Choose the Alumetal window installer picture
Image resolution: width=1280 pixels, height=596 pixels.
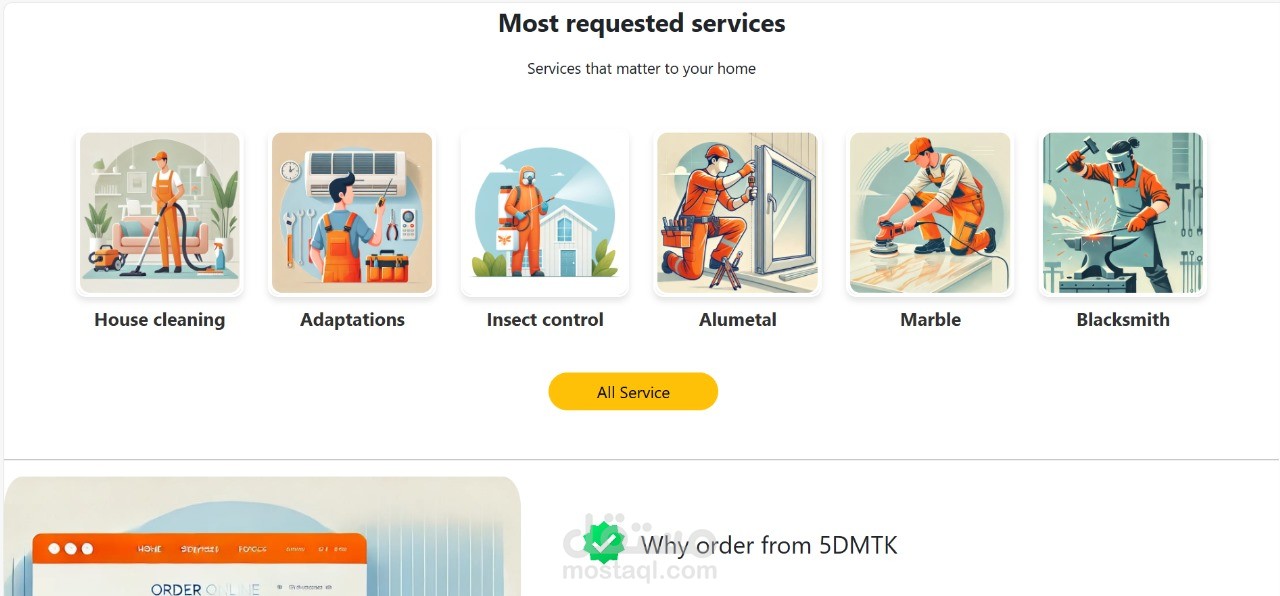pyautogui.click(x=738, y=213)
